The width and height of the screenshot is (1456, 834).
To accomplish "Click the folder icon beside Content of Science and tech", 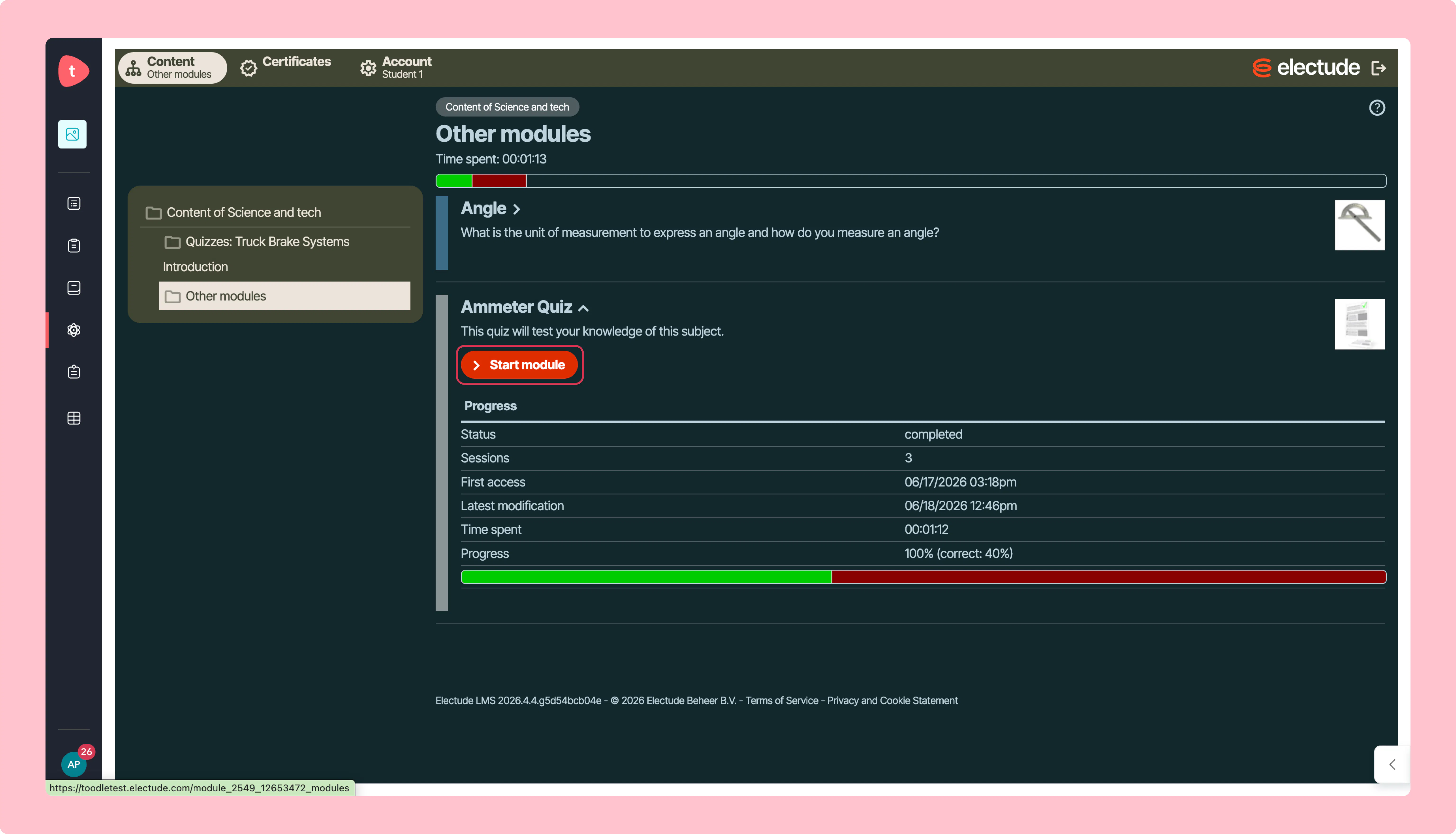I will [x=154, y=213].
